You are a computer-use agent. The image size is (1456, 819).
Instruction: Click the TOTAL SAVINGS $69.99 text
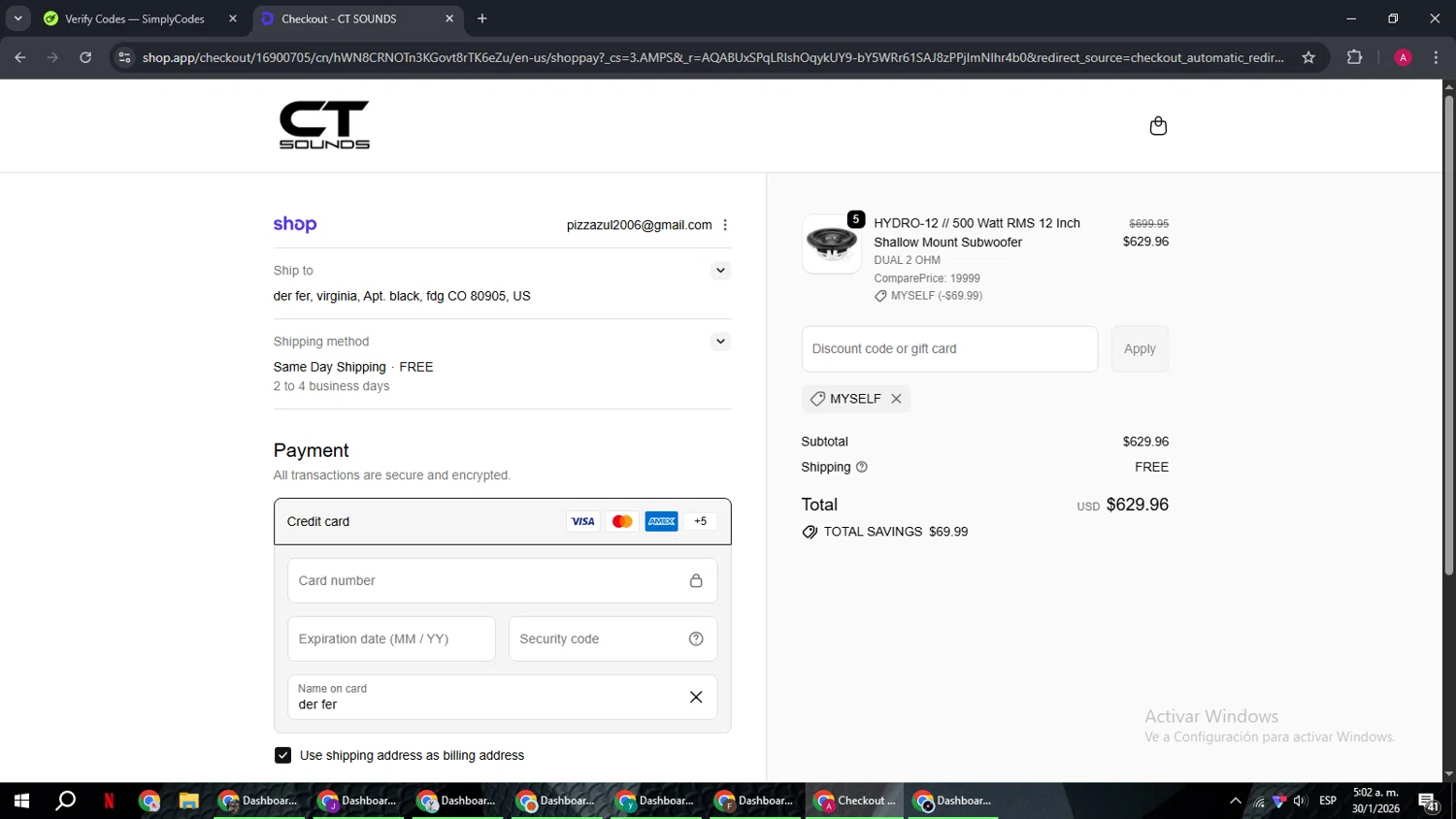(895, 532)
